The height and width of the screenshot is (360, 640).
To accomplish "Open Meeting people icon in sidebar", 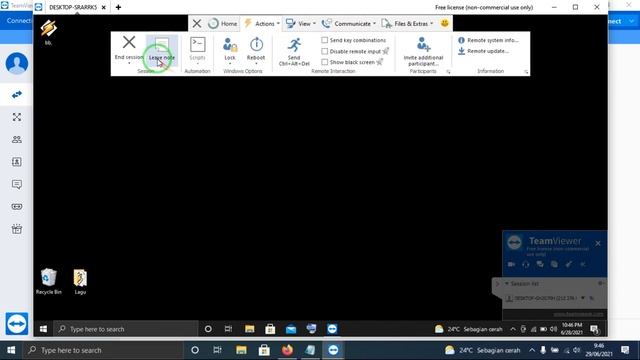I will click(17, 140).
